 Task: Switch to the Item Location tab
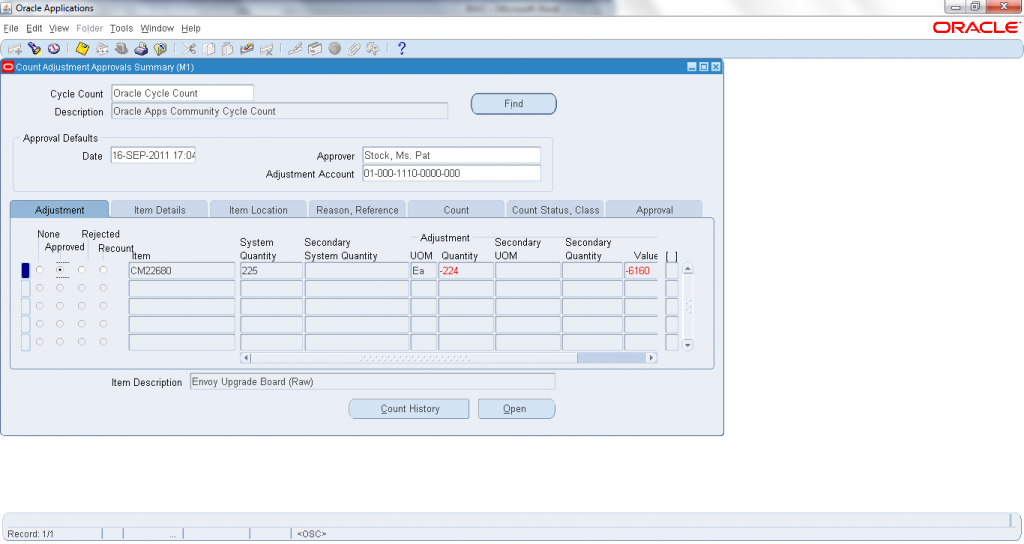[258, 210]
